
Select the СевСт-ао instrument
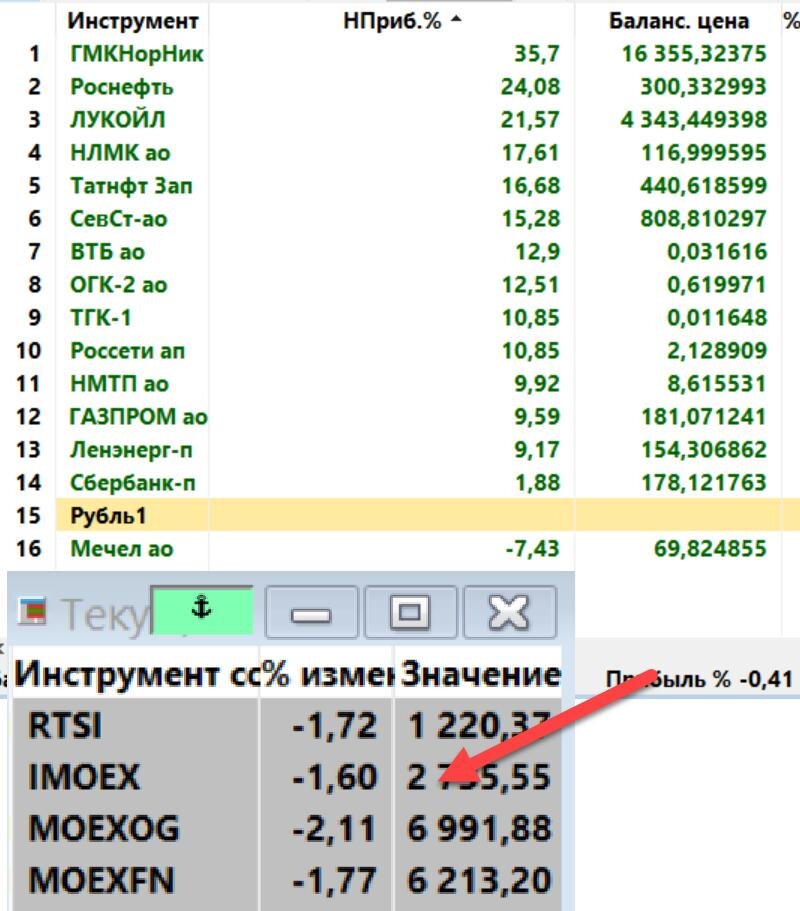tap(119, 219)
